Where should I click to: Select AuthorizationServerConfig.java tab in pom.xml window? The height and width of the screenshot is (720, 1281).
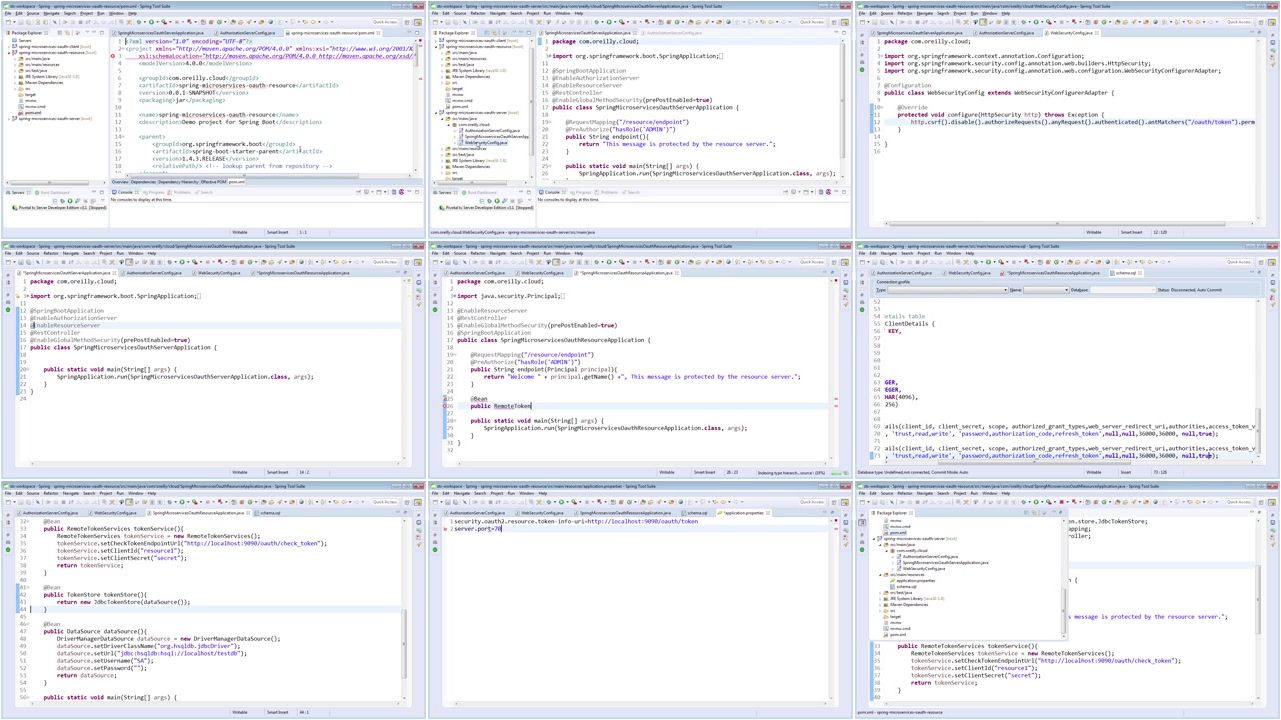tap(247, 33)
